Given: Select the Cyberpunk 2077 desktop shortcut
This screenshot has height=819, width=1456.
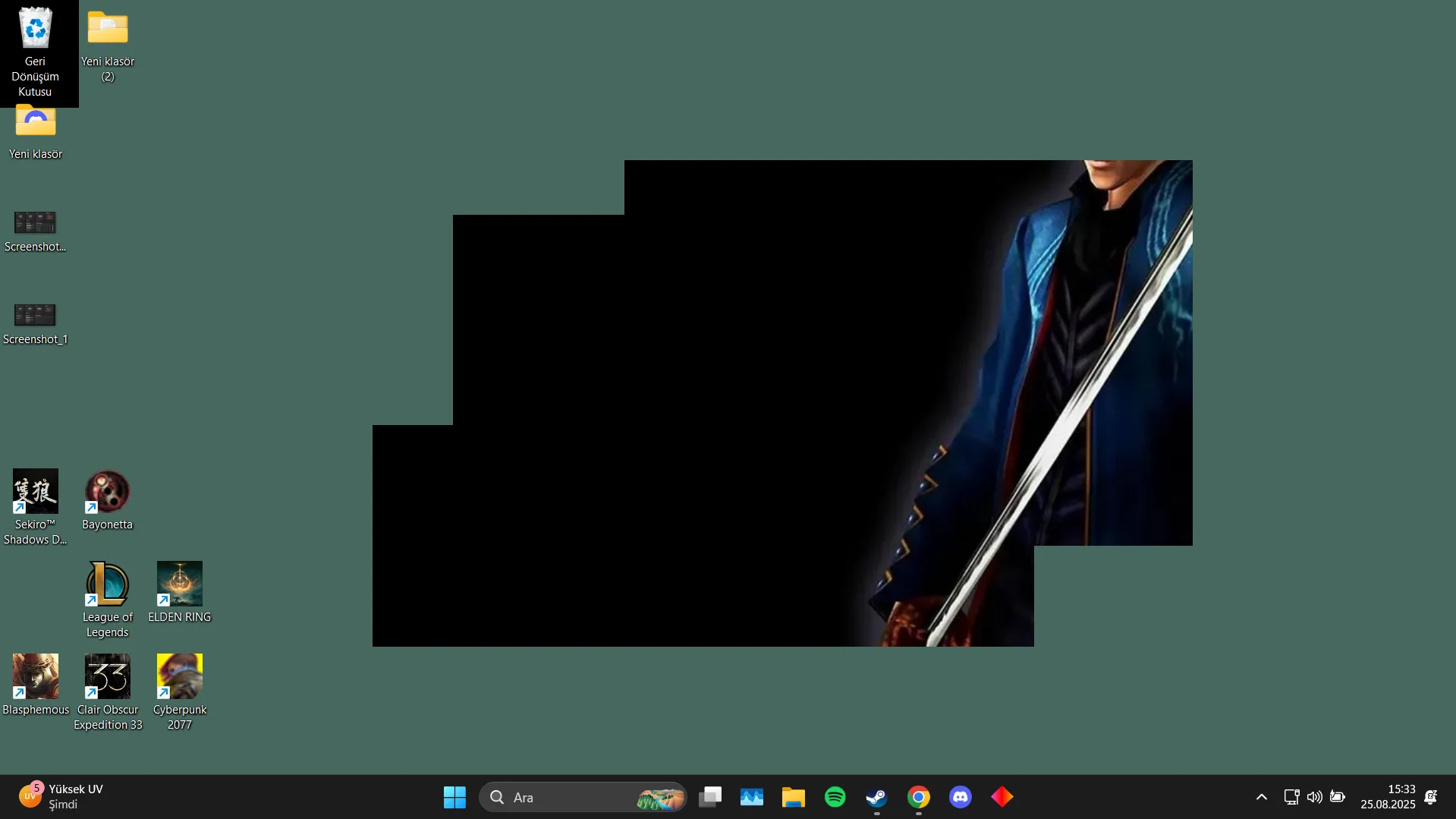Looking at the screenshot, I should (x=180, y=692).
